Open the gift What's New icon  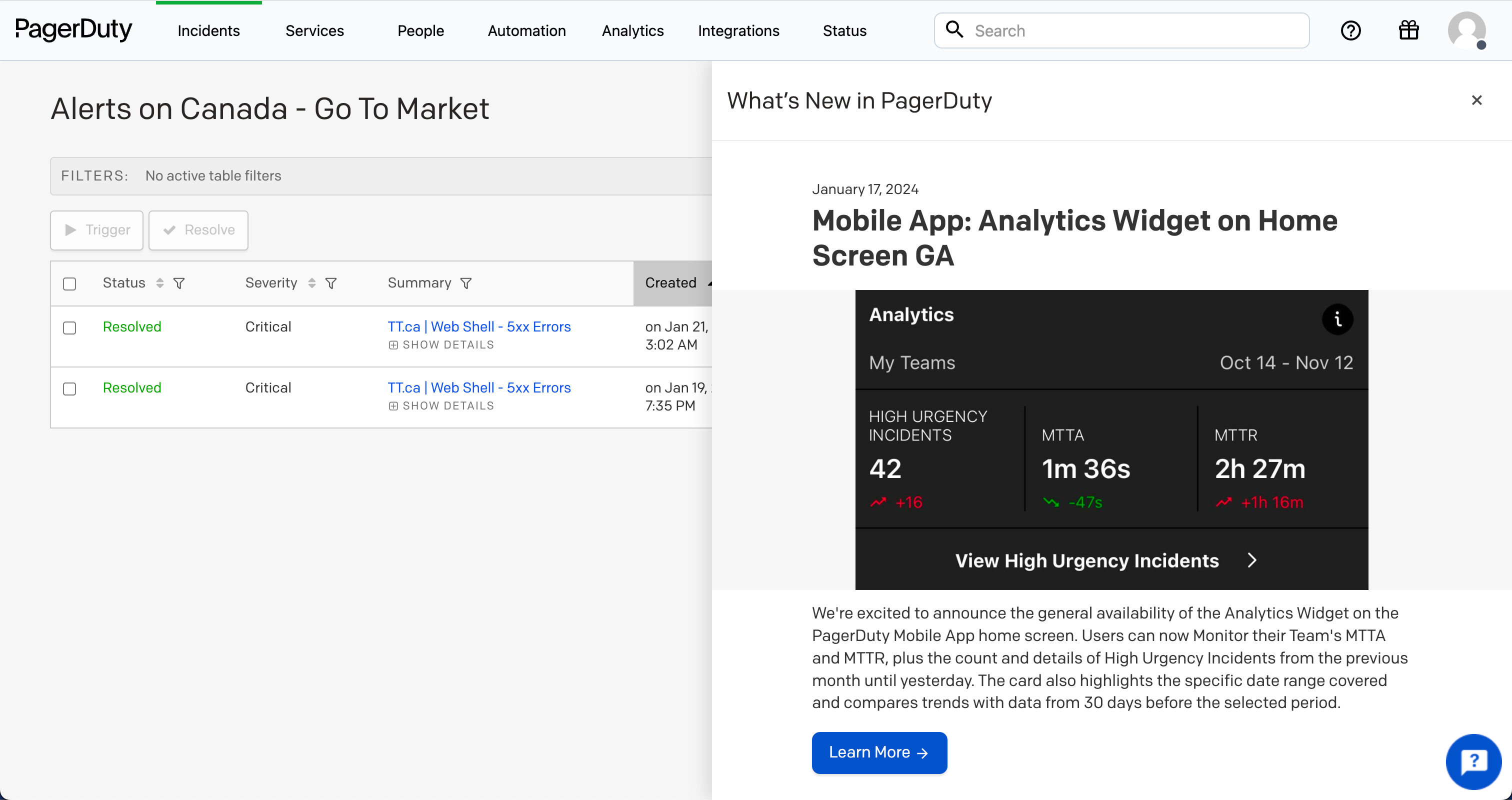coord(1408,30)
